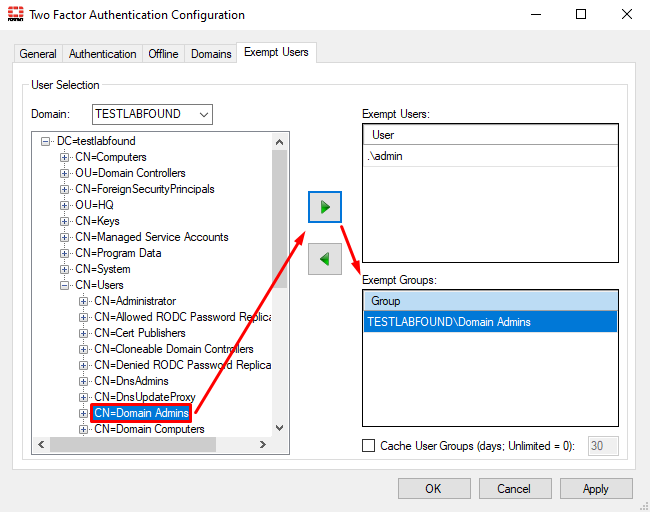Select CN=Domain Admins tree item

141,413
